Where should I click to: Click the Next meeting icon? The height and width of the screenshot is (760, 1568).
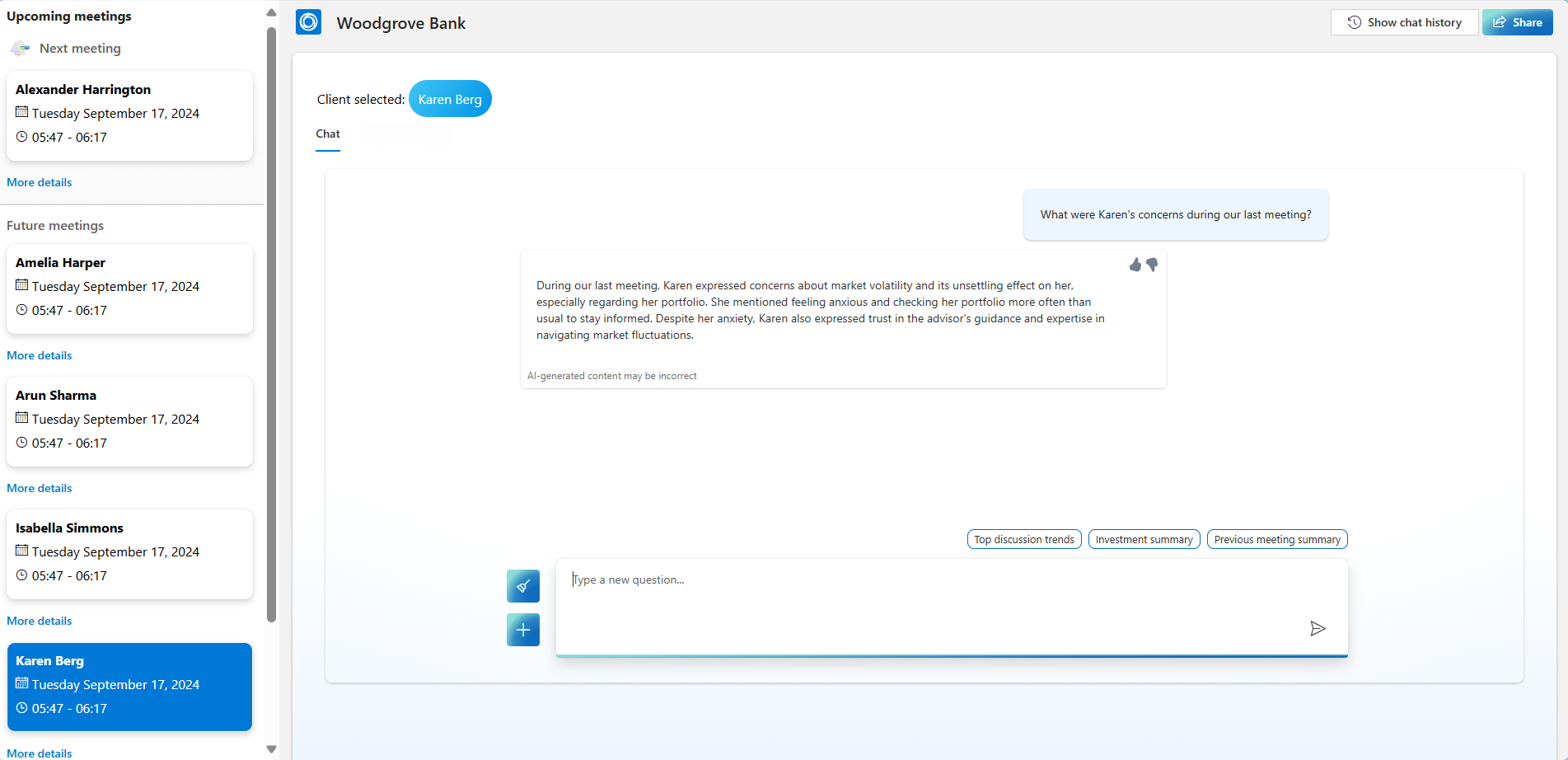point(20,49)
